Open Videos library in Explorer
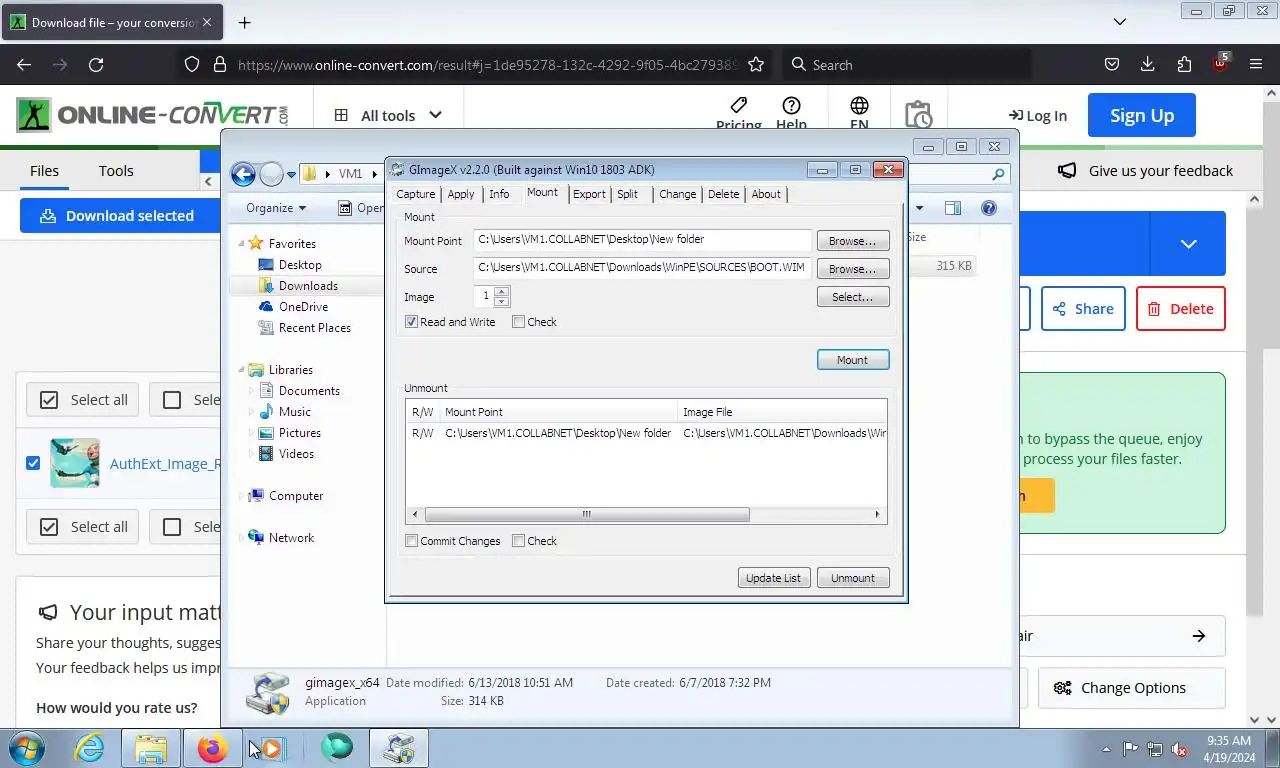This screenshot has height=768, width=1280. point(296,454)
